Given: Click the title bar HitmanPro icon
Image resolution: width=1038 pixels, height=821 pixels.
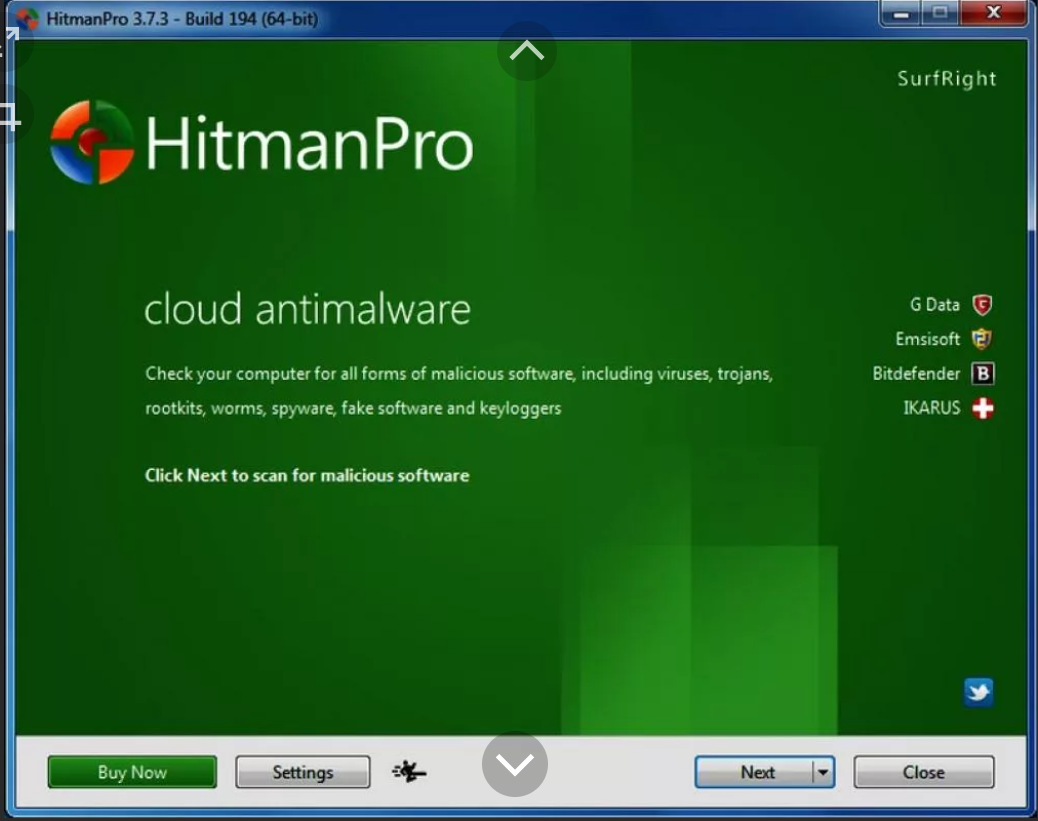Looking at the screenshot, I should pyautogui.click(x=27, y=19).
